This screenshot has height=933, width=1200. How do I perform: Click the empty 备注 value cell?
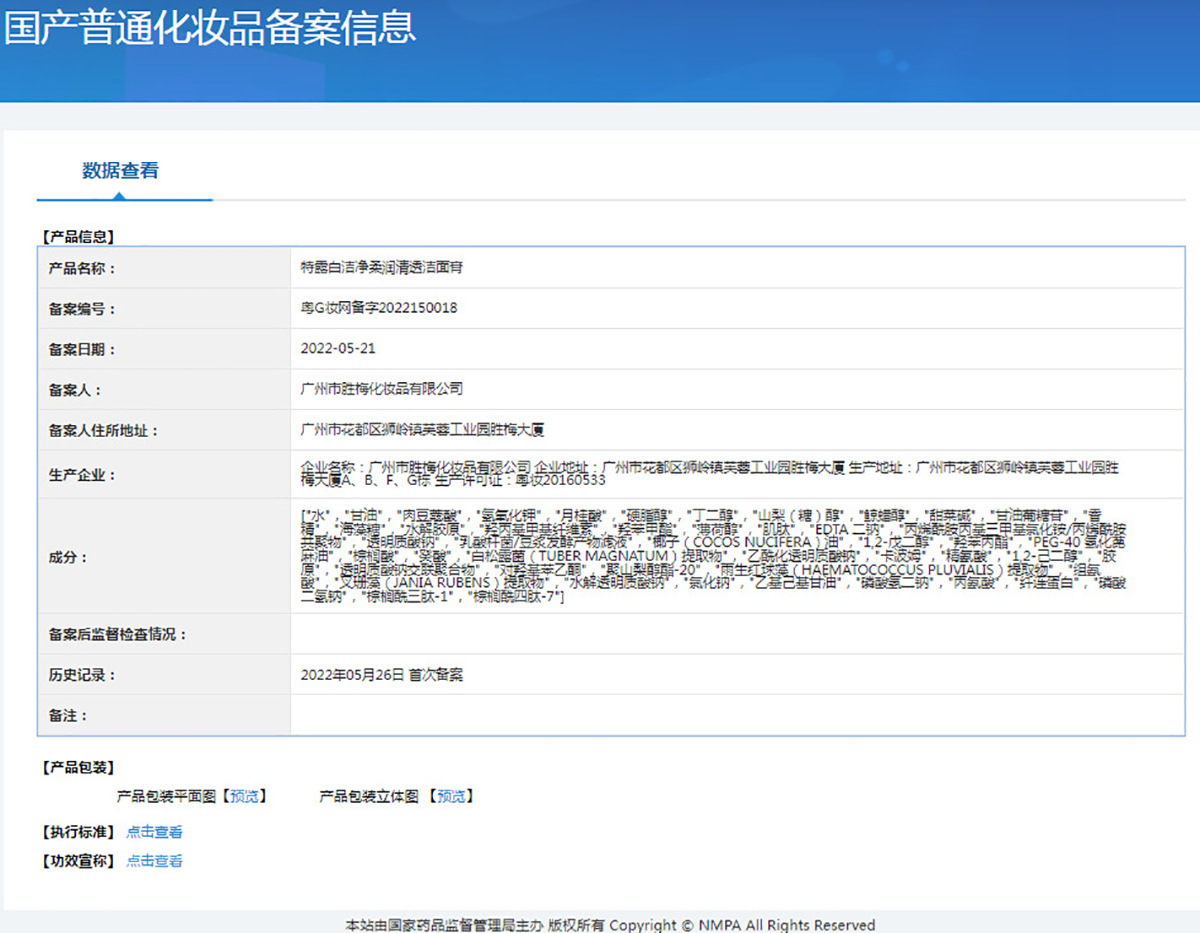736,715
